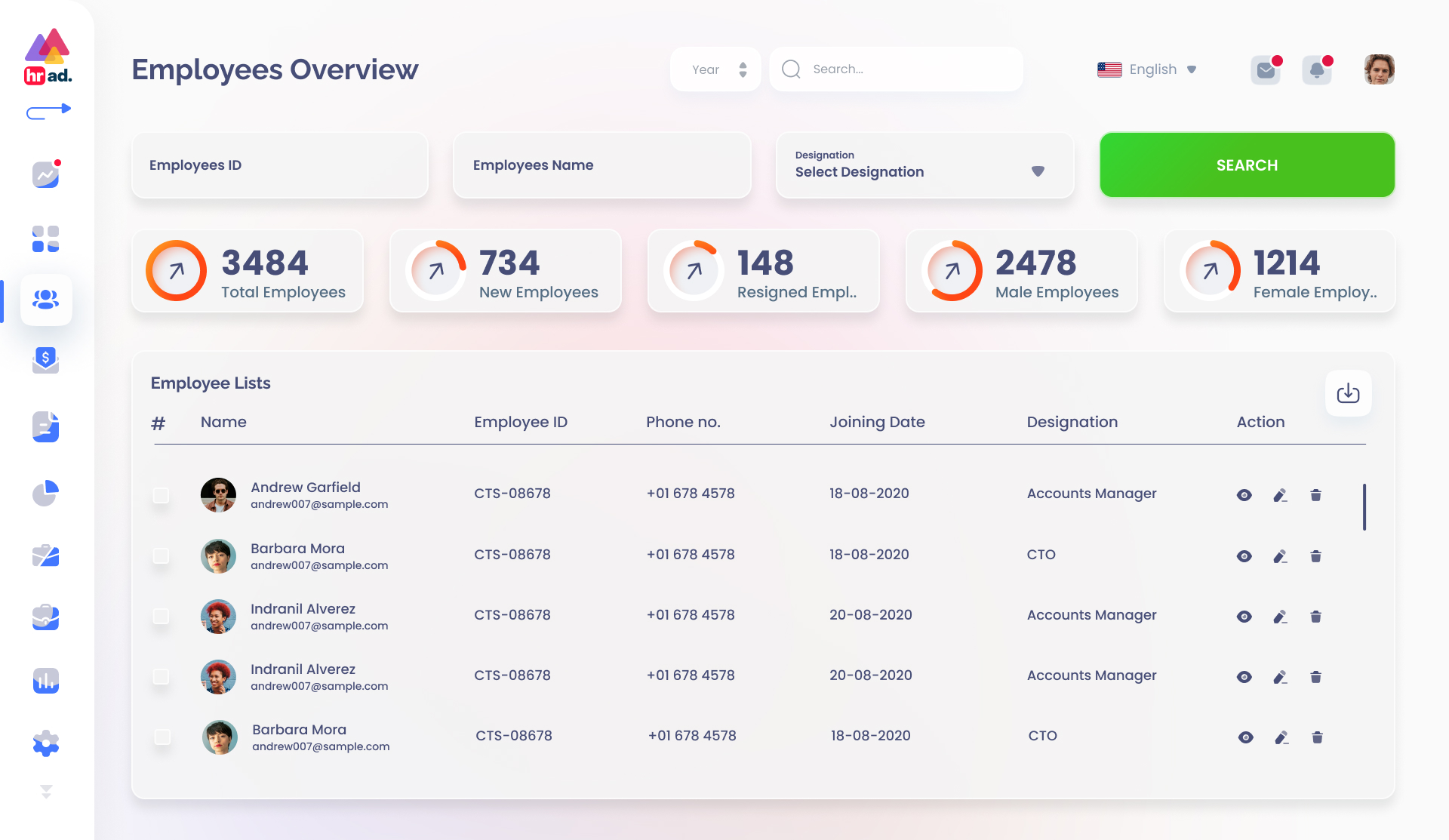Image resolution: width=1449 pixels, height=840 pixels.
Task: Switch to the dashboard grid sidebar item
Action: 46,239
